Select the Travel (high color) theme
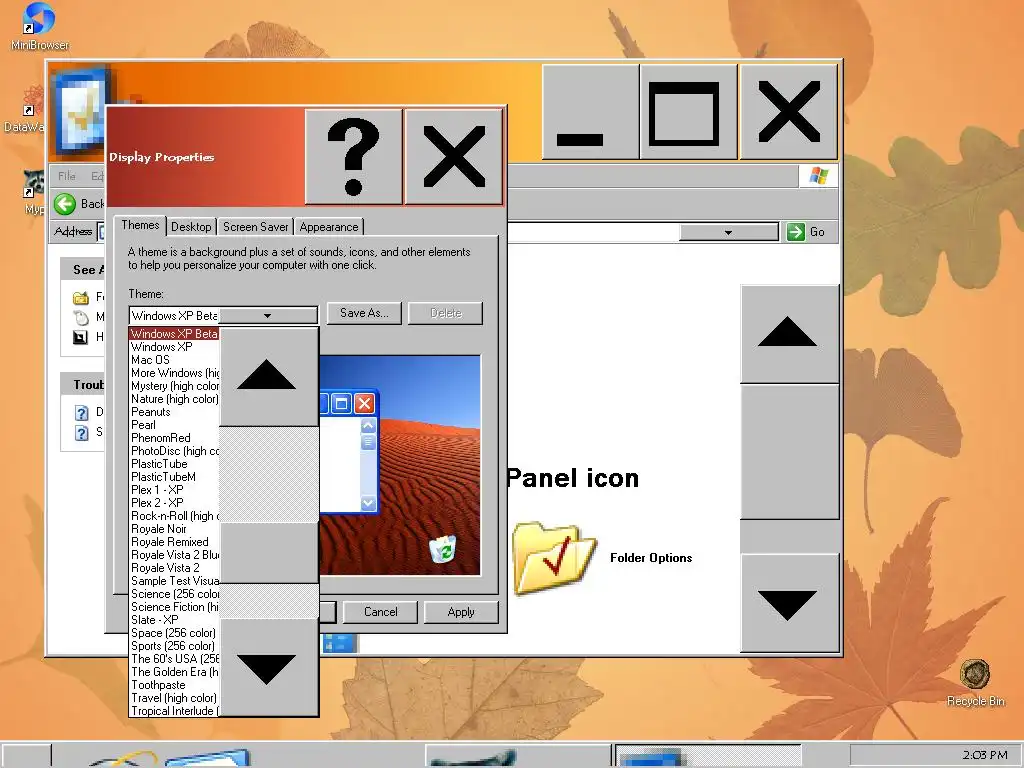Image resolution: width=1024 pixels, height=768 pixels. click(x=174, y=698)
